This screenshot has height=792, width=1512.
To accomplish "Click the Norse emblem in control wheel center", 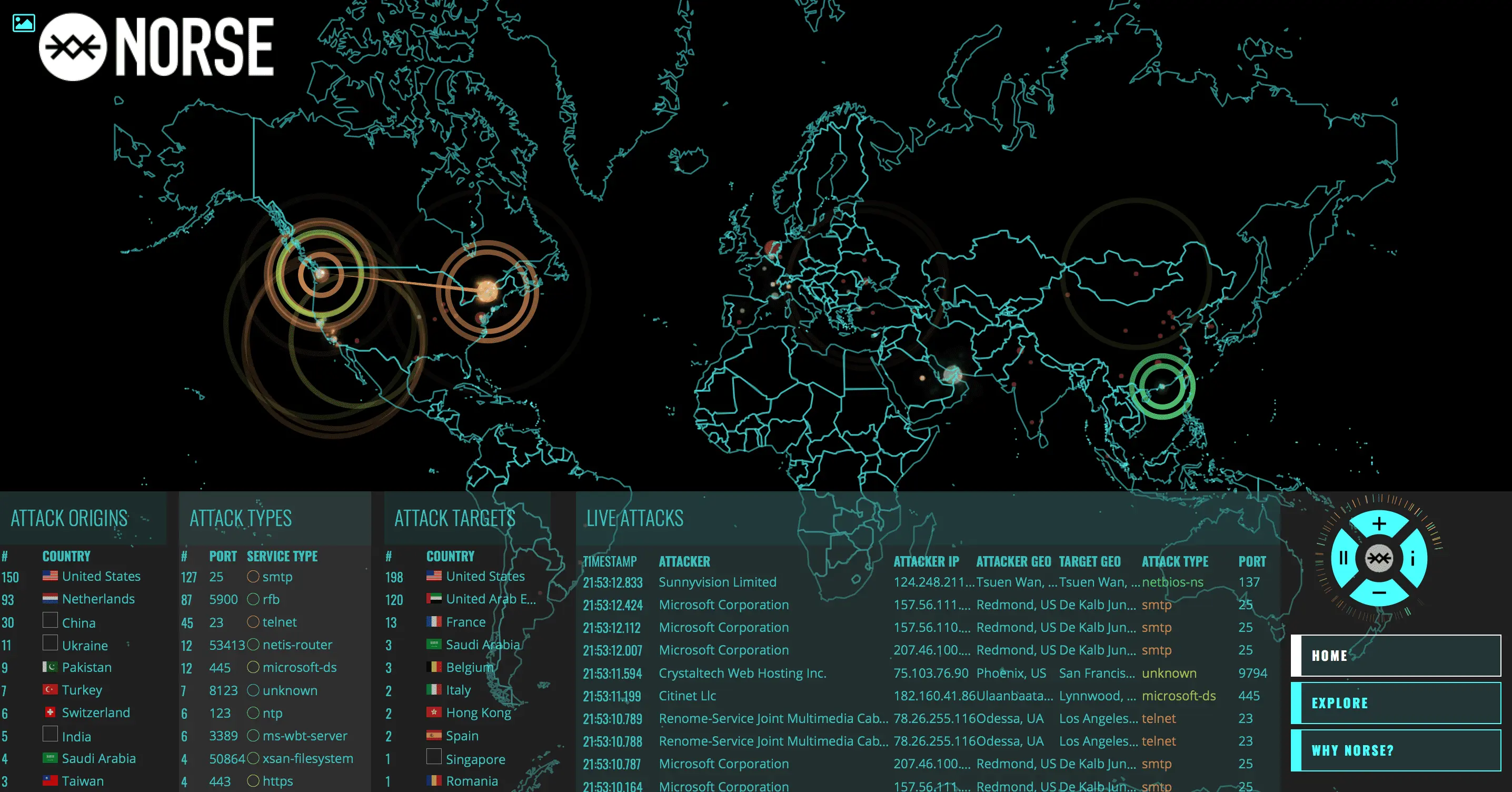I will click(x=1379, y=558).
